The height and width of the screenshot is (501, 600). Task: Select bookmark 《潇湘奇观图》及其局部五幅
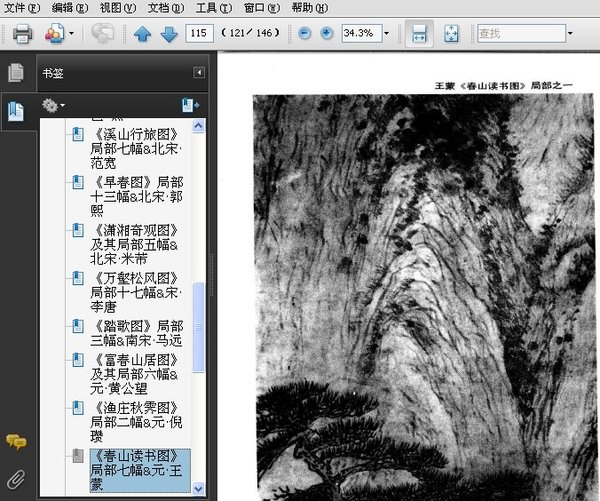[x=135, y=245]
